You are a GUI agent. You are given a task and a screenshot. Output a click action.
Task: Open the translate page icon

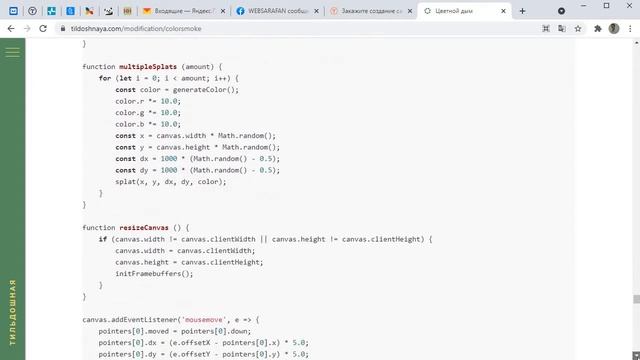tap(562, 29)
